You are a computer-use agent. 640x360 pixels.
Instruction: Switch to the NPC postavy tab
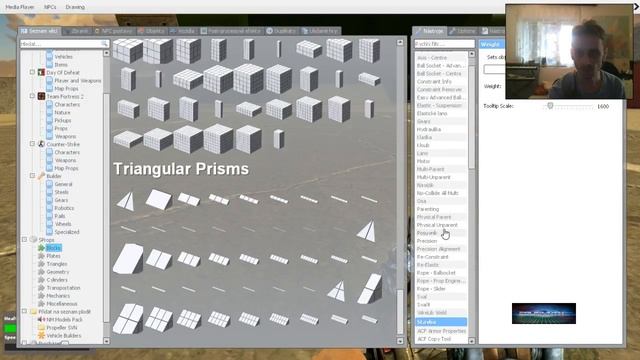pyautogui.click(x=113, y=31)
